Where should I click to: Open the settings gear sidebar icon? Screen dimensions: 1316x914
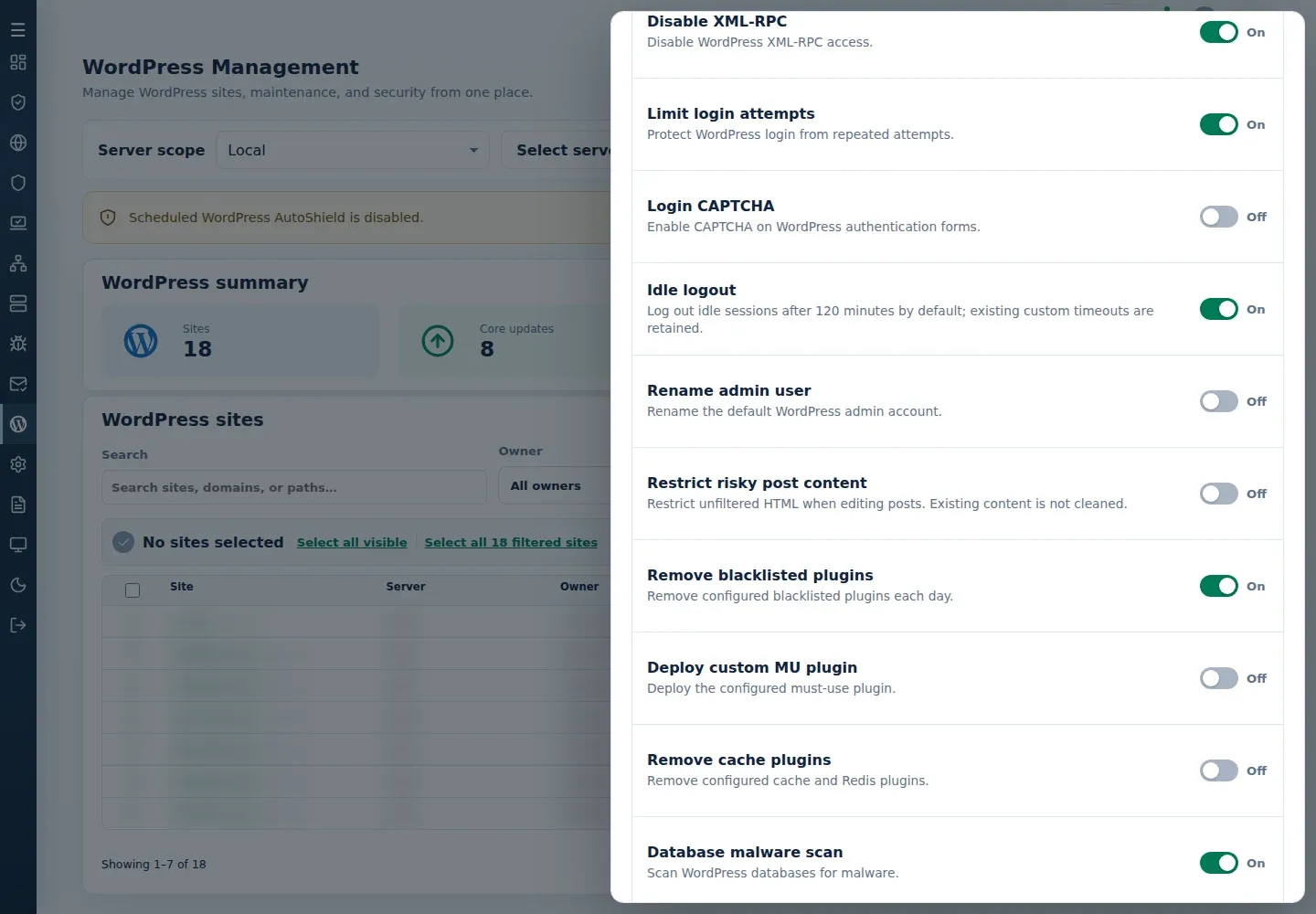click(x=18, y=464)
